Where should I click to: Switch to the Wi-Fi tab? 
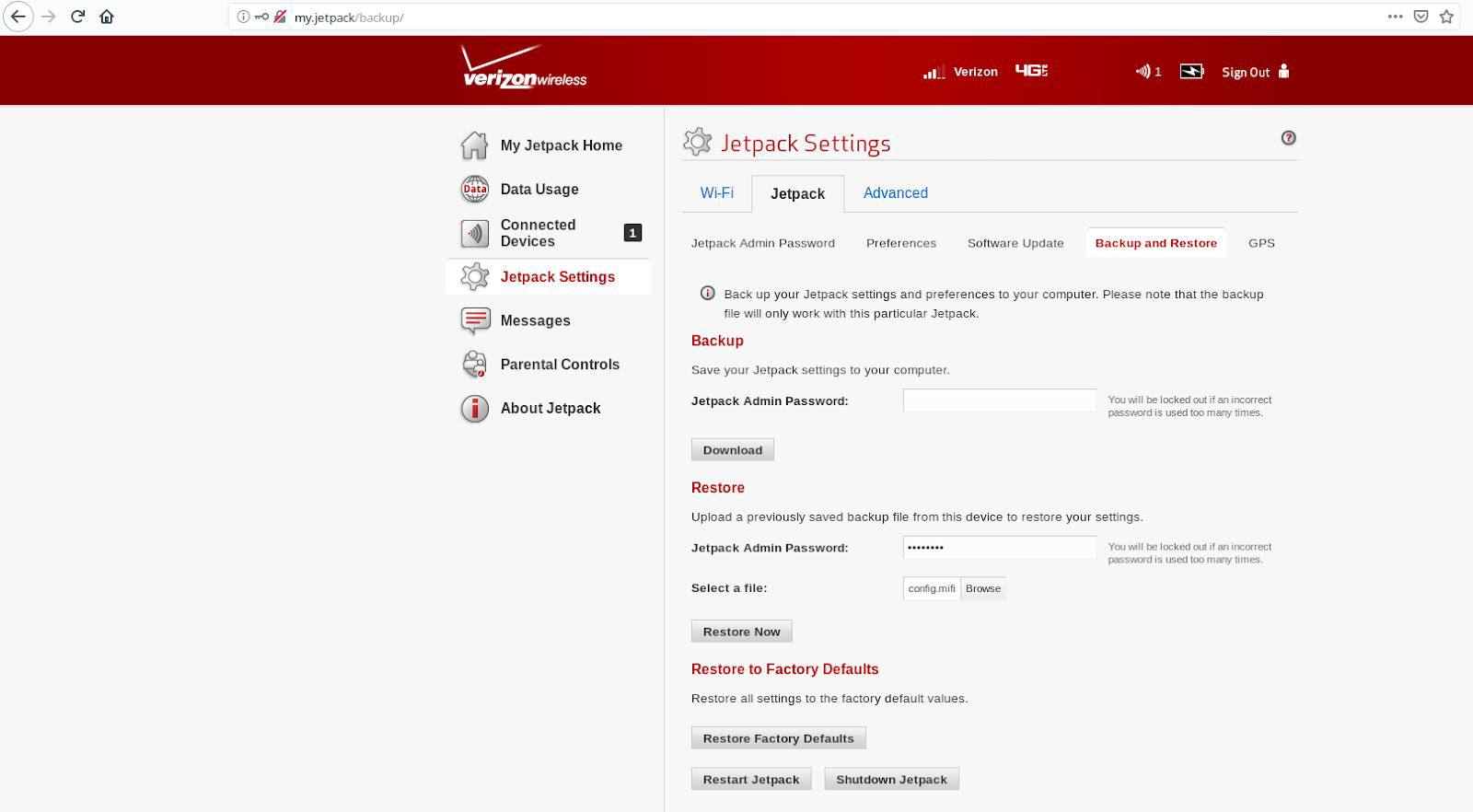tap(716, 193)
